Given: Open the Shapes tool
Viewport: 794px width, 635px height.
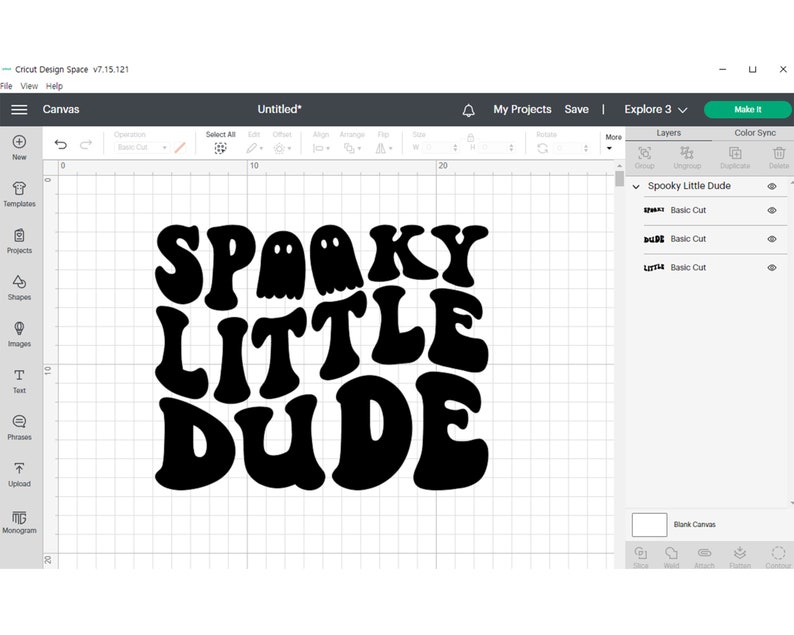Looking at the screenshot, I should click(19, 282).
